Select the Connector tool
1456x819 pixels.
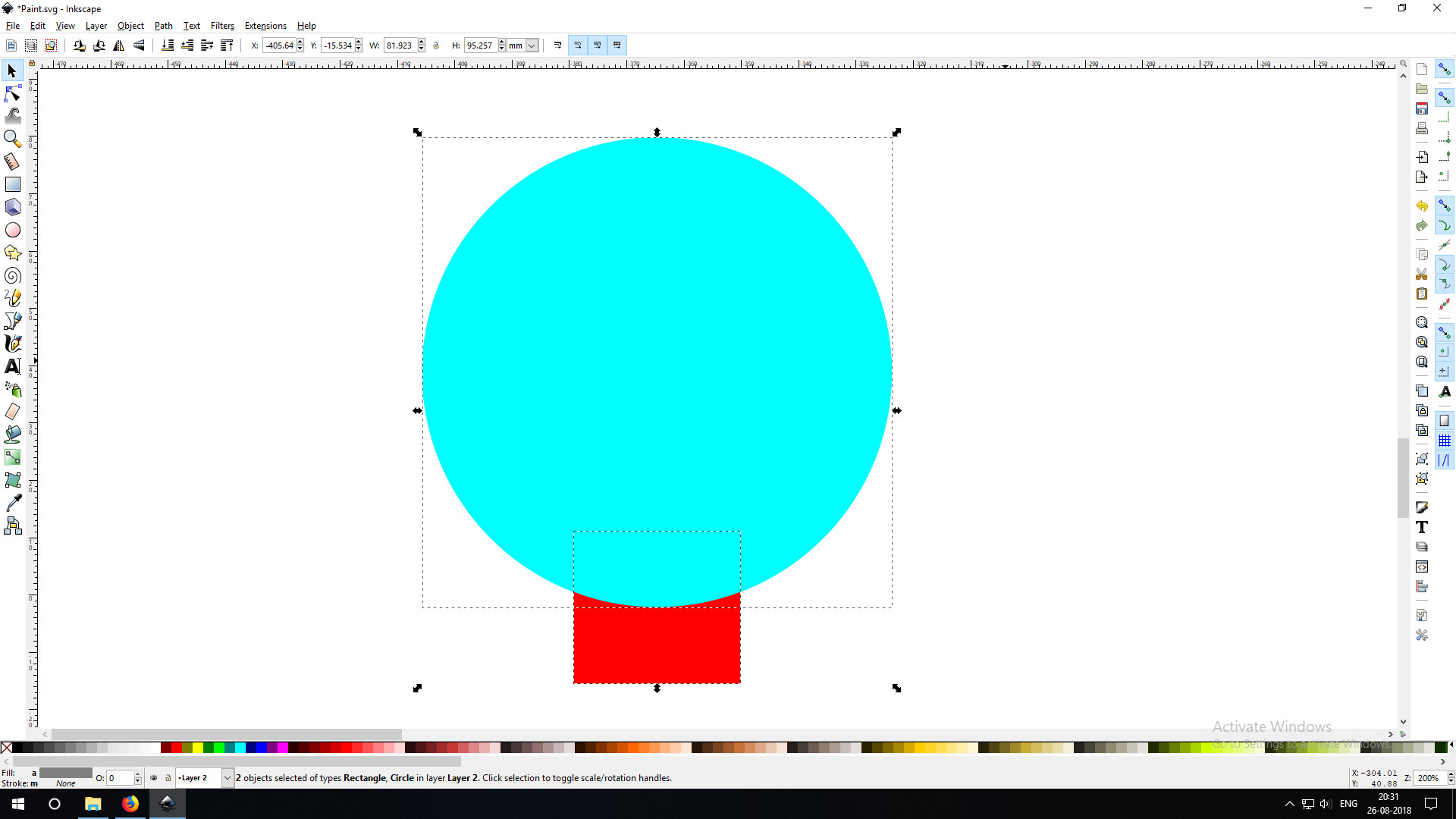coord(12,526)
